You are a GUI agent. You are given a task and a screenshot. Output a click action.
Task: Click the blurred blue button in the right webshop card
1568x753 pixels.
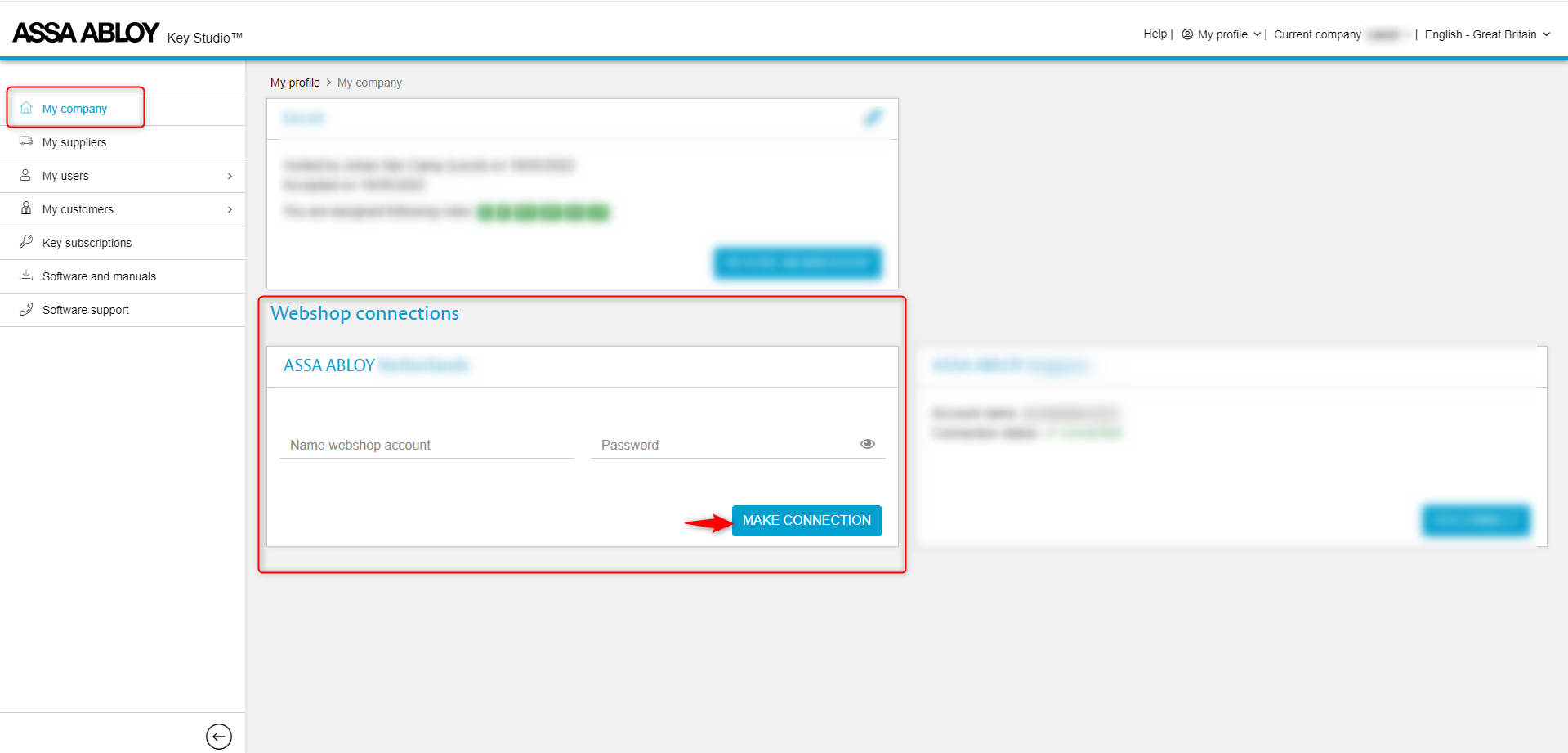click(x=1476, y=520)
